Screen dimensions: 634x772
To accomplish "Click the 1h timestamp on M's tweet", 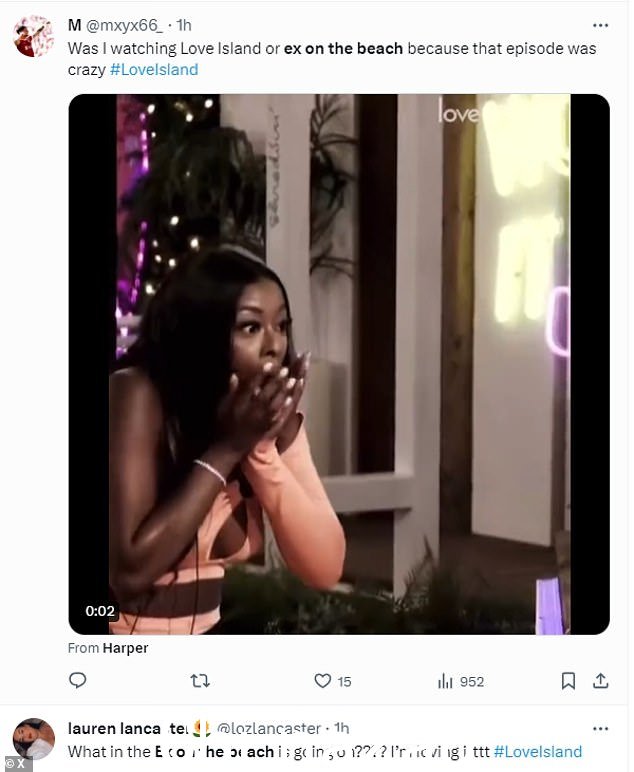I will pos(184,26).
